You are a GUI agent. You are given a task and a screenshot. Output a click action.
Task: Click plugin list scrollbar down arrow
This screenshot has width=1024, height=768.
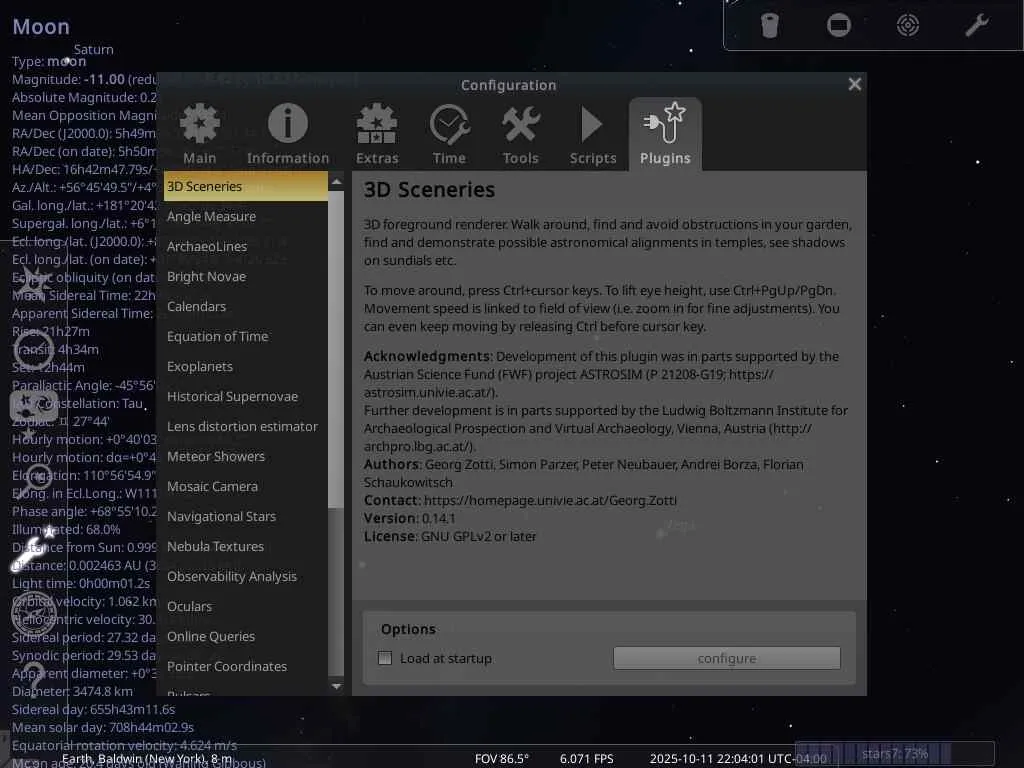336,686
